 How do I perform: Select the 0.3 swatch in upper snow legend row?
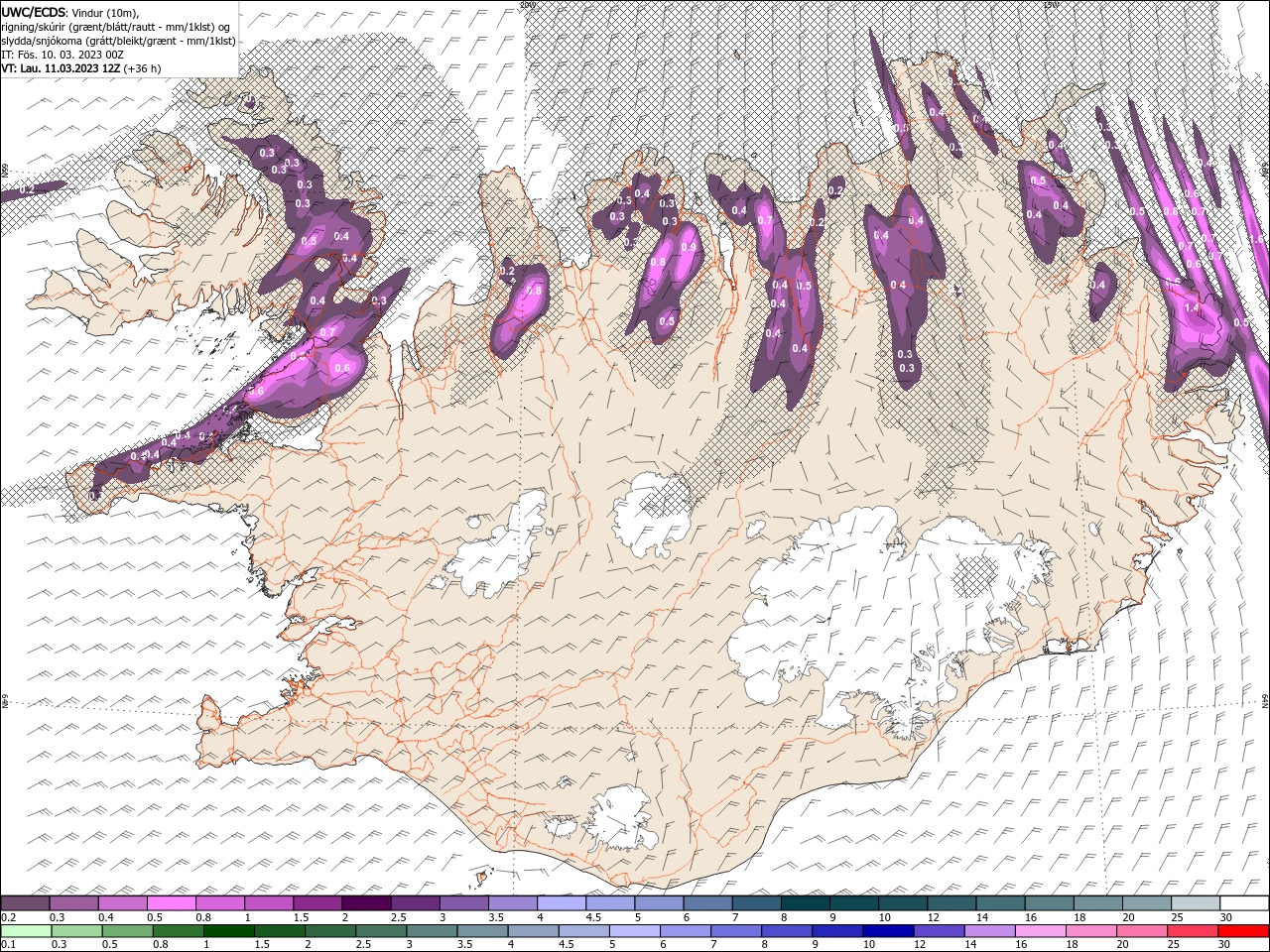pyautogui.click(x=73, y=903)
